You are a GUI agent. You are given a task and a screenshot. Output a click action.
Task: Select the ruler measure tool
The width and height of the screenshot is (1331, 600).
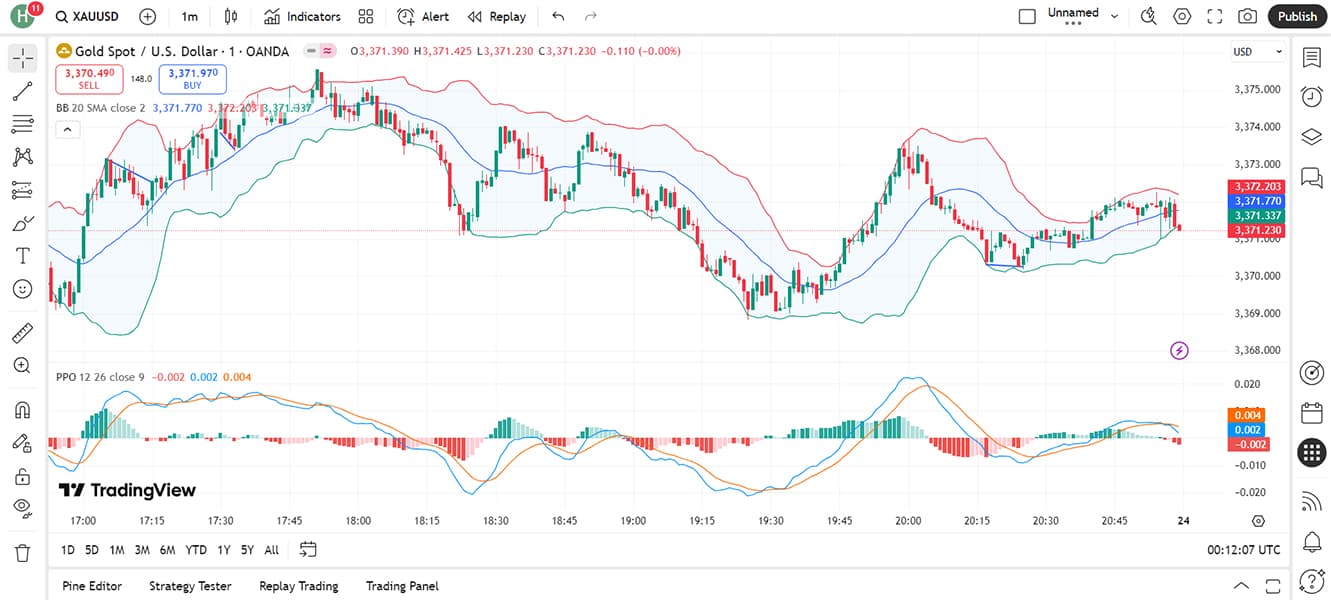(22, 333)
